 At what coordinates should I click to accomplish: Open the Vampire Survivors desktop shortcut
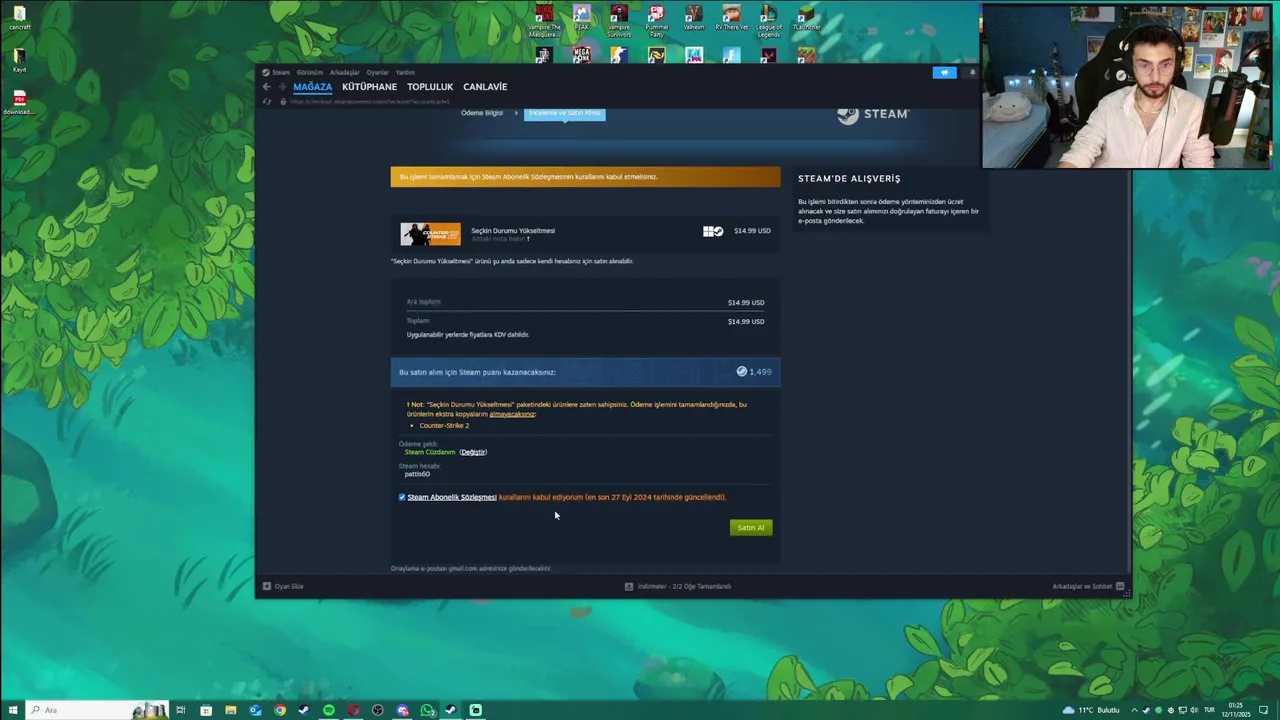(619, 21)
